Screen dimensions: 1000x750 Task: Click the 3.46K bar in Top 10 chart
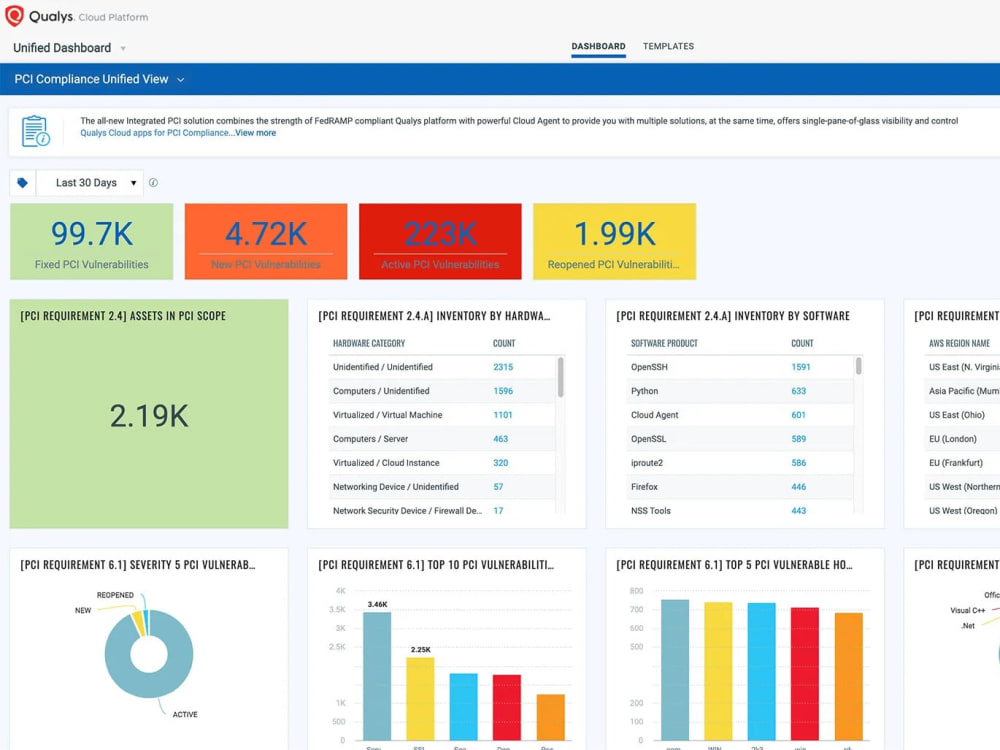tap(377, 676)
